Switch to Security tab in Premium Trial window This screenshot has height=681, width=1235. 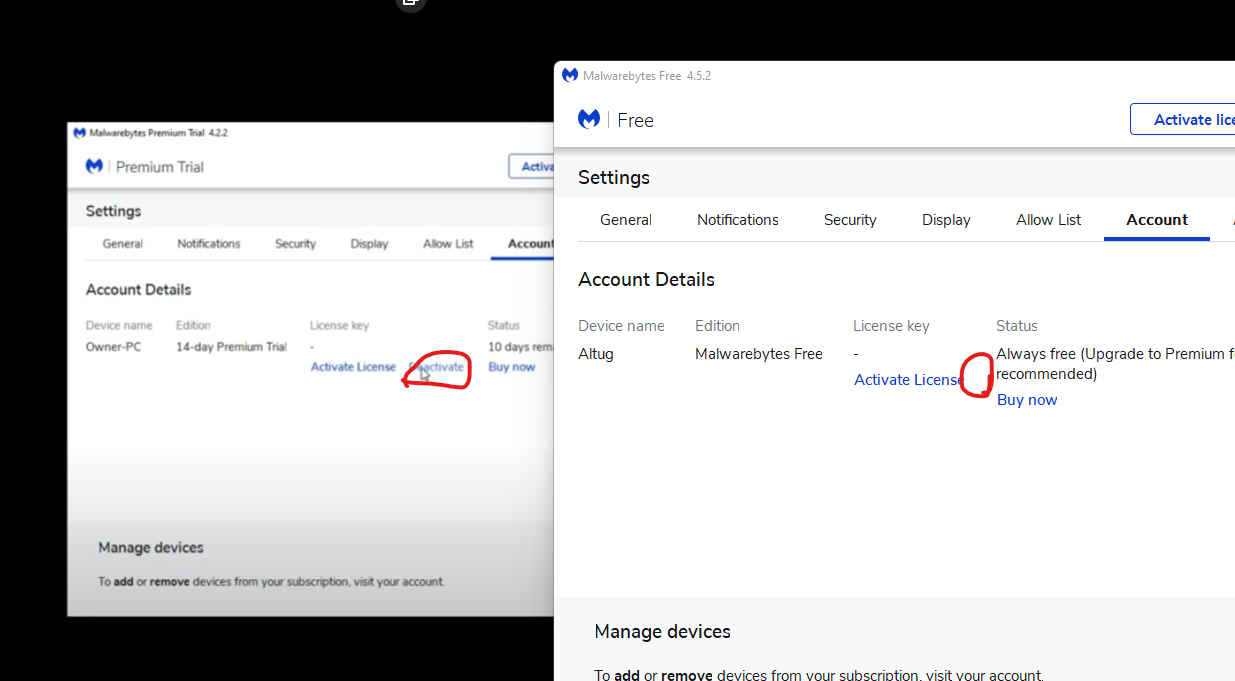pos(295,243)
